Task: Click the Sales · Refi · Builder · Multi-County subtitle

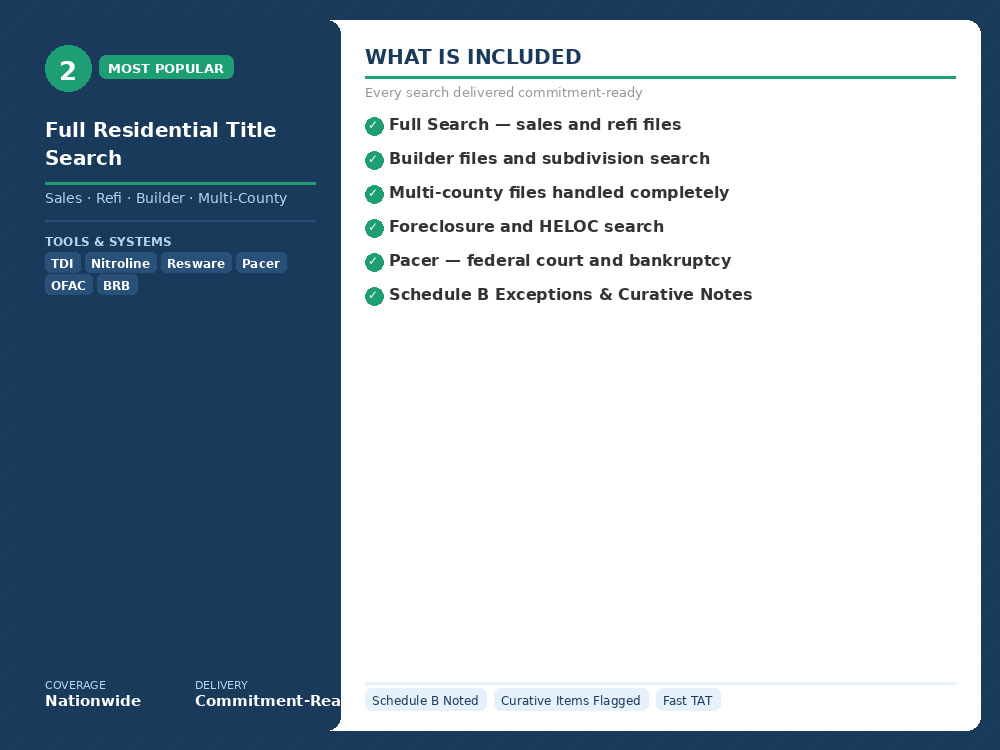Action: pyautogui.click(x=166, y=198)
